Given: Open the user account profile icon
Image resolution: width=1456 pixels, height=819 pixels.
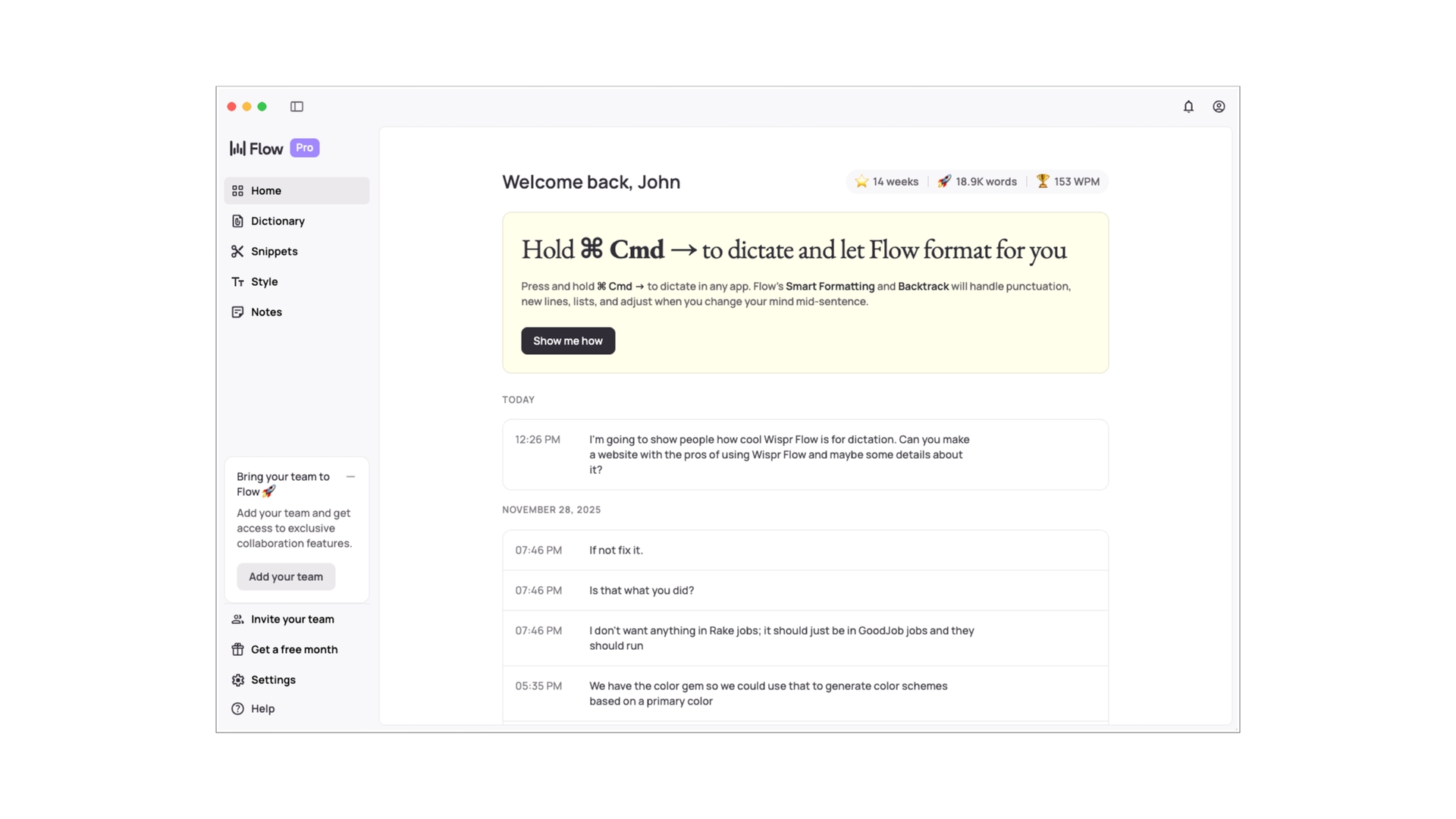Looking at the screenshot, I should tap(1219, 107).
